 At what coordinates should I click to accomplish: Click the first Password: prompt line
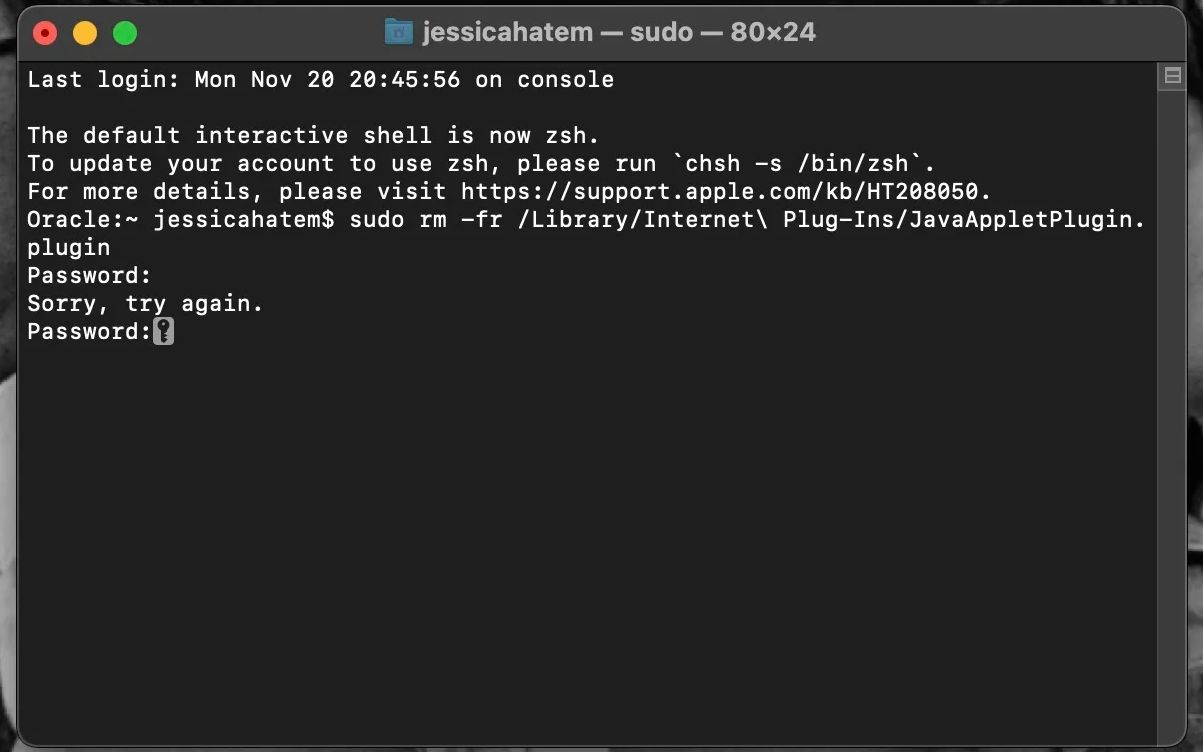[x=88, y=275]
